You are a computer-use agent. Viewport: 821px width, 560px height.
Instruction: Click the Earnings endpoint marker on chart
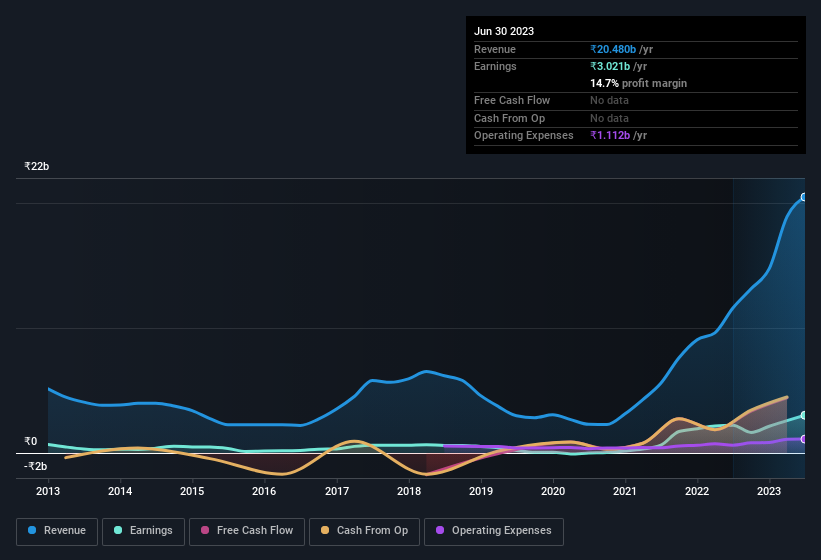804,415
